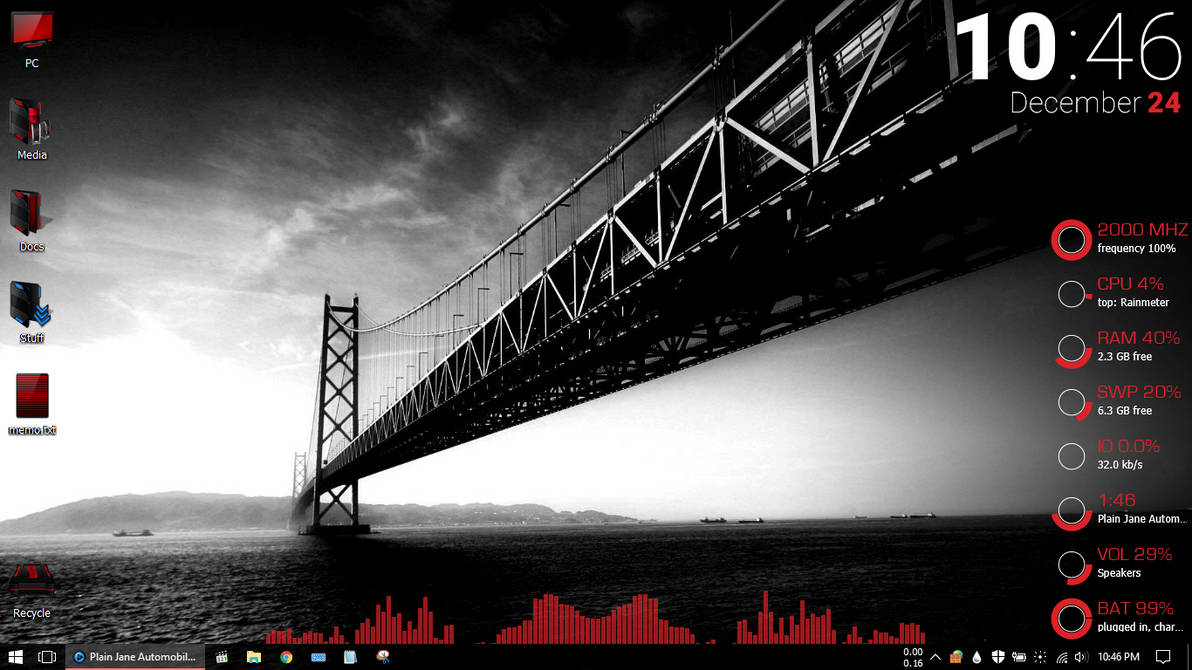Click the plugged in, char... battery label

click(x=1140, y=627)
